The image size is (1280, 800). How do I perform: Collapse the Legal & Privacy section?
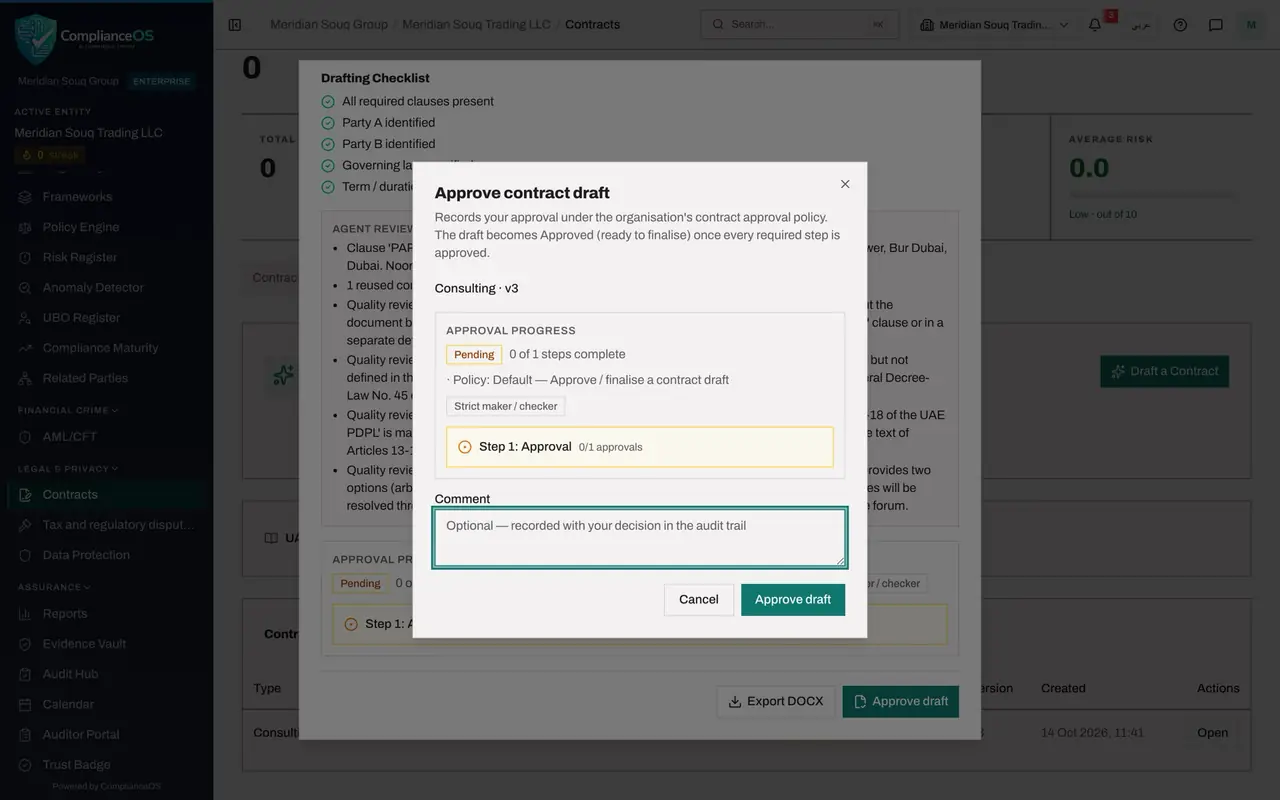(x=68, y=468)
